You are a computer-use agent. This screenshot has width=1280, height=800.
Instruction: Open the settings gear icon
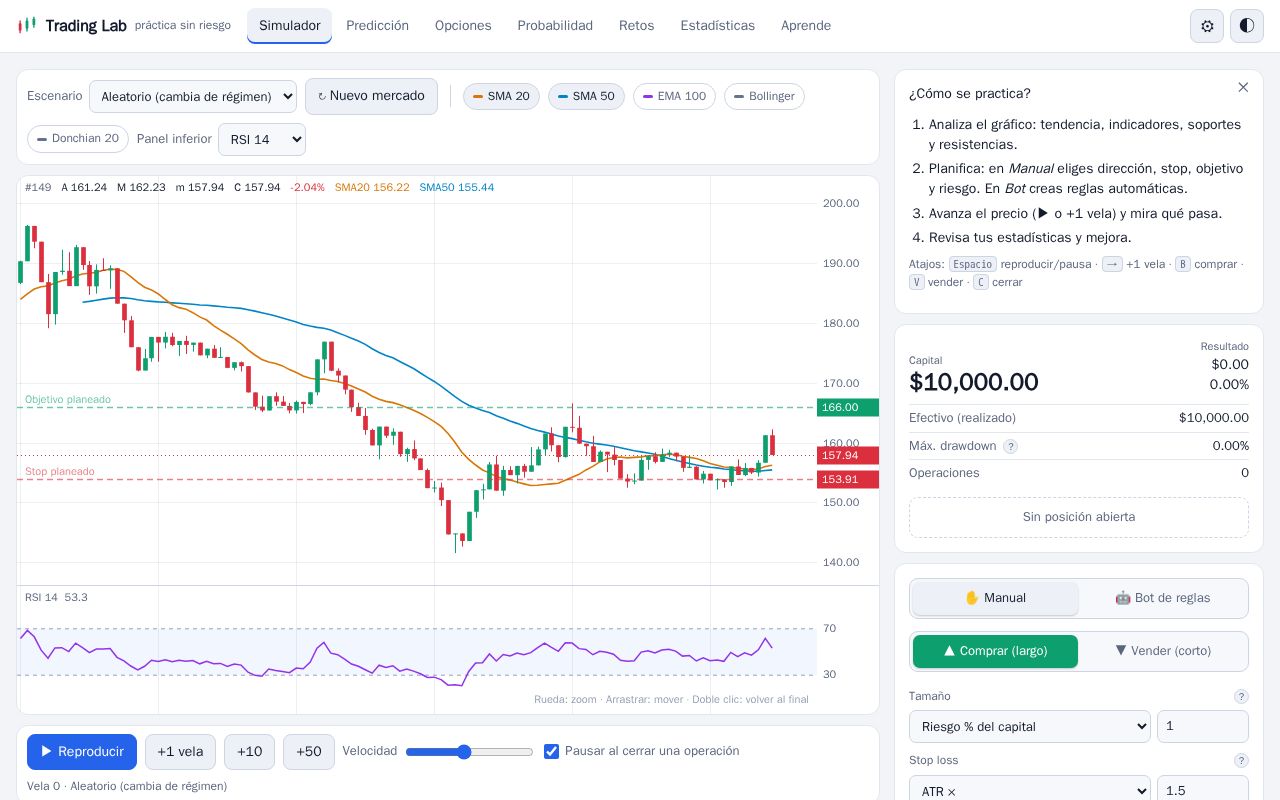click(x=1207, y=26)
